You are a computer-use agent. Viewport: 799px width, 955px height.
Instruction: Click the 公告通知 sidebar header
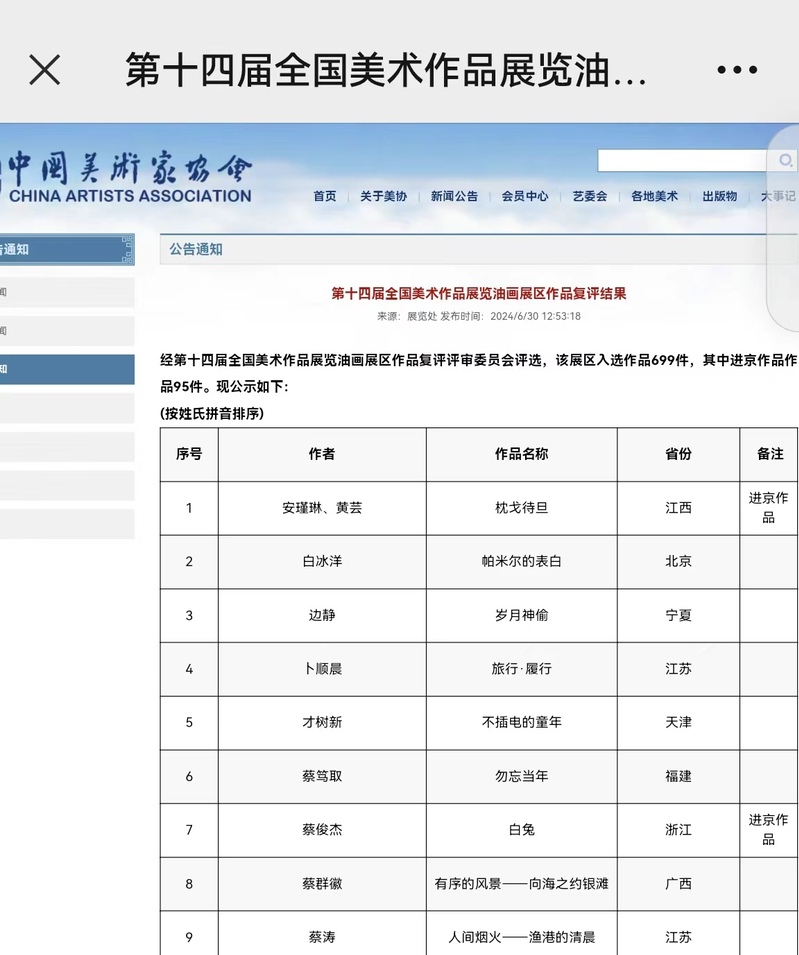pos(66,249)
